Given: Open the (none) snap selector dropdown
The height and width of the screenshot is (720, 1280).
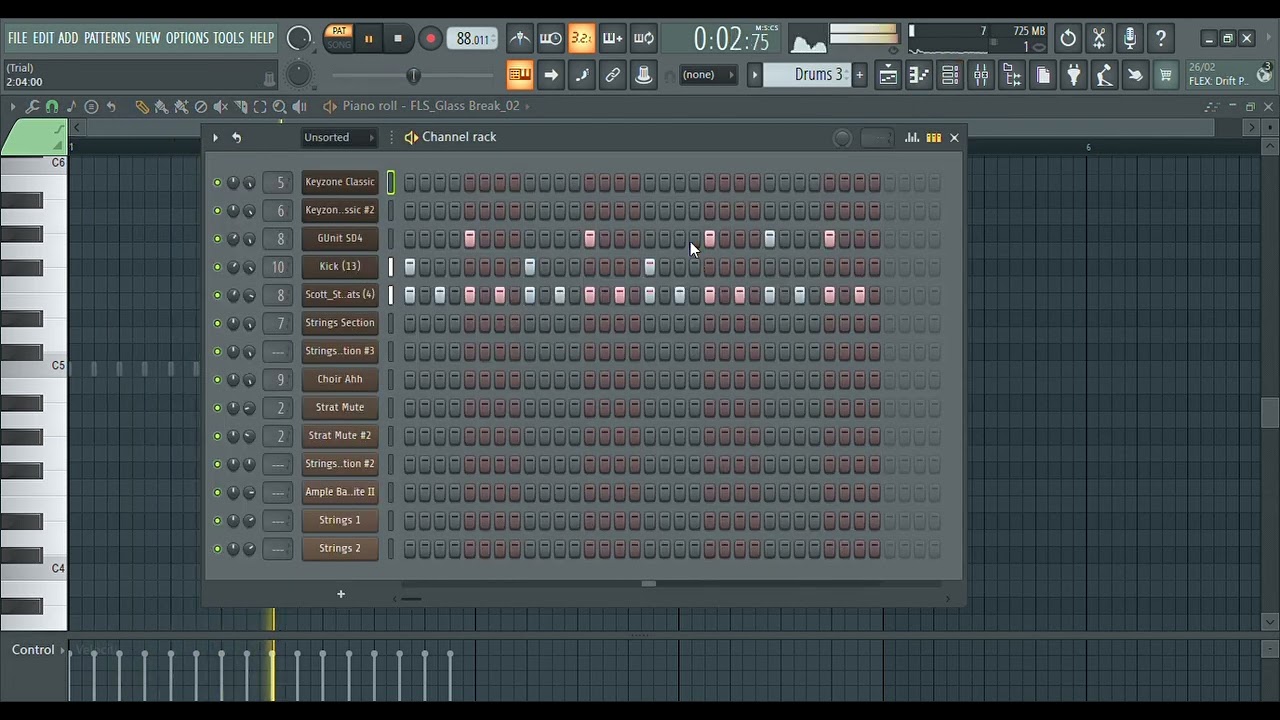Looking at the screenshot, I should (708, 75).
